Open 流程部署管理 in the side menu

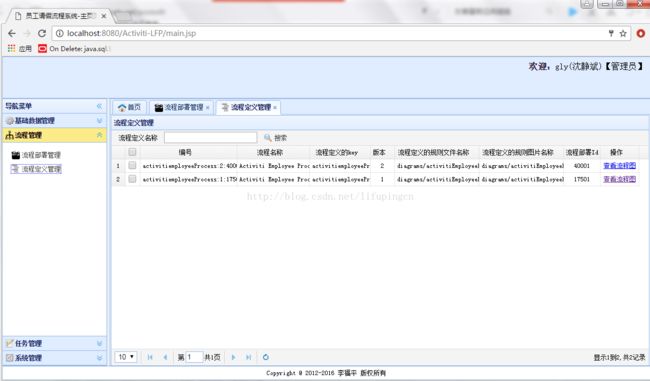click(36, 155)
